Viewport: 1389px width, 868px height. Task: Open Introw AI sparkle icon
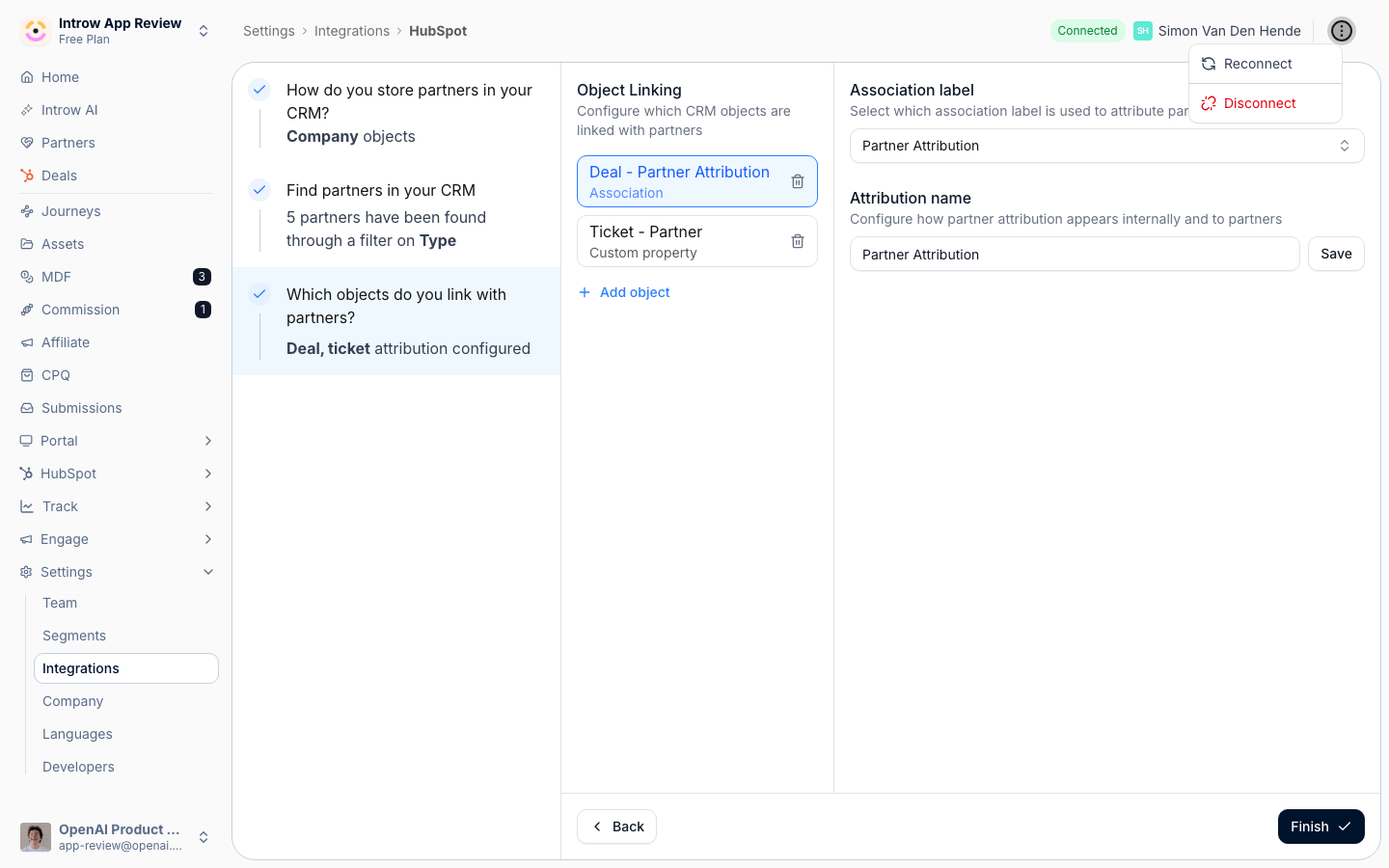[27, 110]
